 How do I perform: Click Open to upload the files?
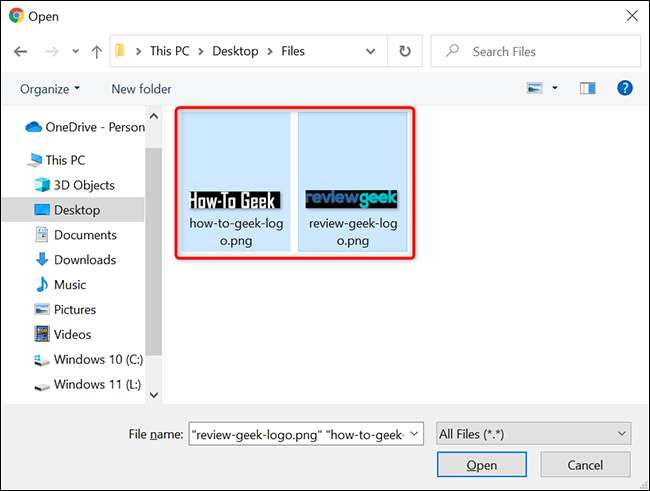point(482,465)
